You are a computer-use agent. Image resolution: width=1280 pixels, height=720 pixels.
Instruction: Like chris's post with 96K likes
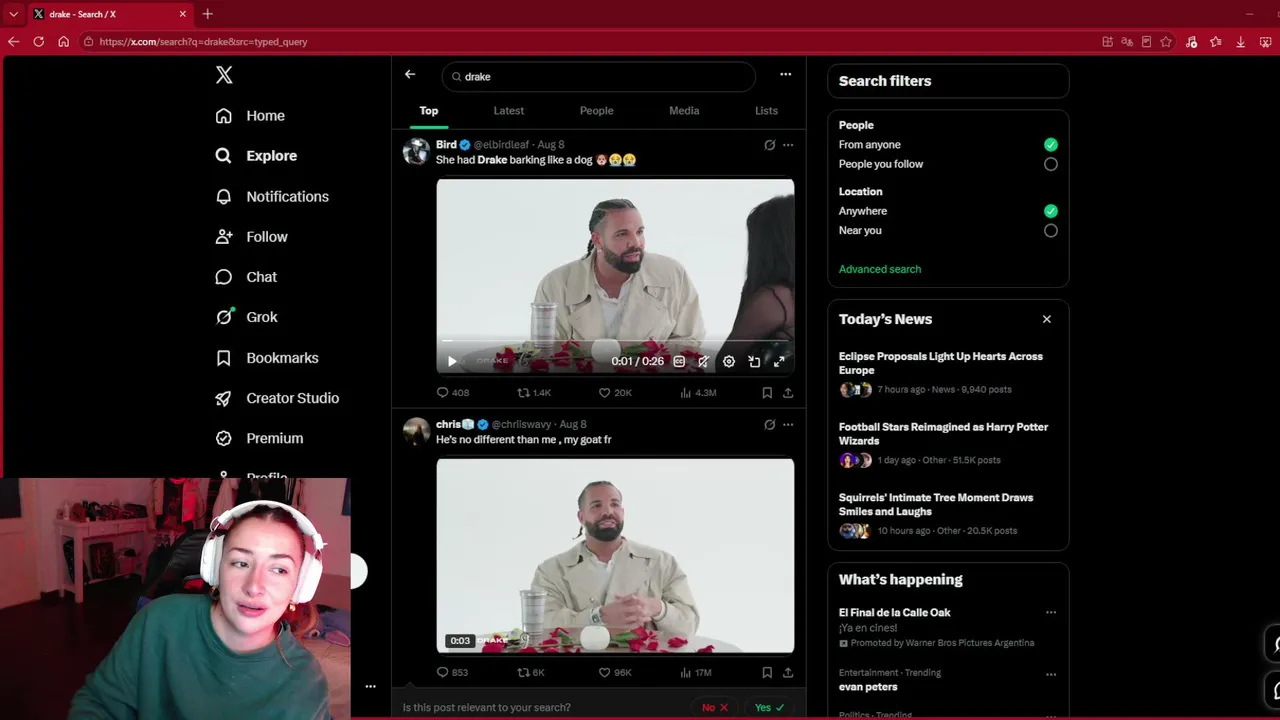click(615, 673)
